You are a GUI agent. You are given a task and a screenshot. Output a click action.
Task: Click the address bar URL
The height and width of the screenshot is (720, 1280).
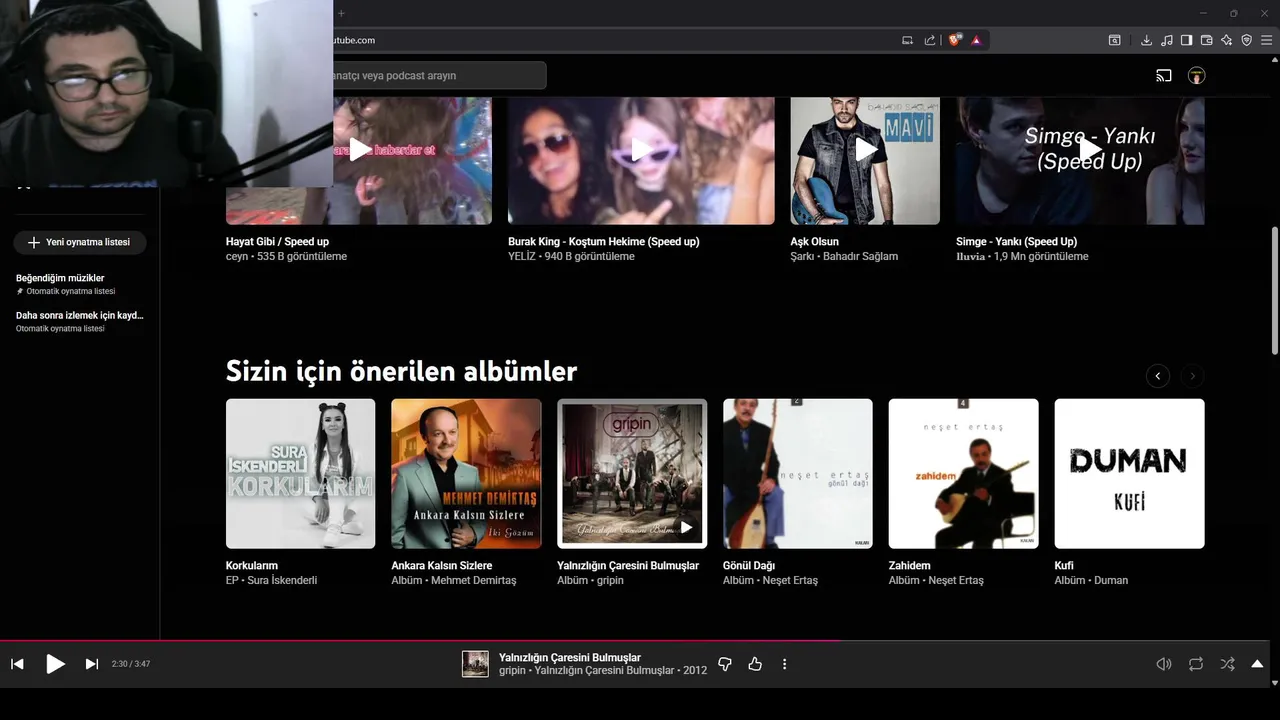354,40
